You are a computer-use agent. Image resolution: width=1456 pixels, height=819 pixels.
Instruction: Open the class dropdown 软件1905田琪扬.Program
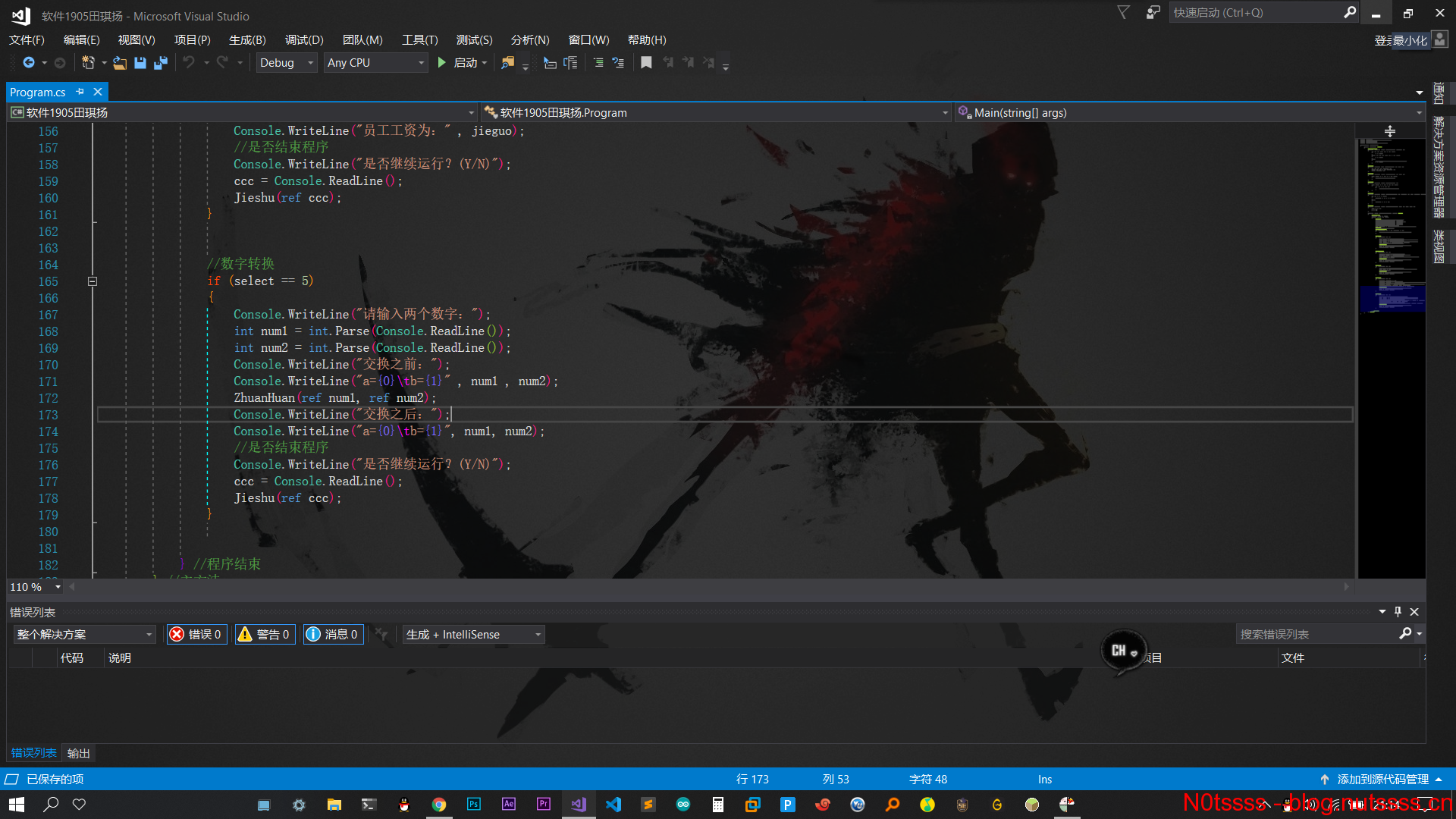[716, 112]
